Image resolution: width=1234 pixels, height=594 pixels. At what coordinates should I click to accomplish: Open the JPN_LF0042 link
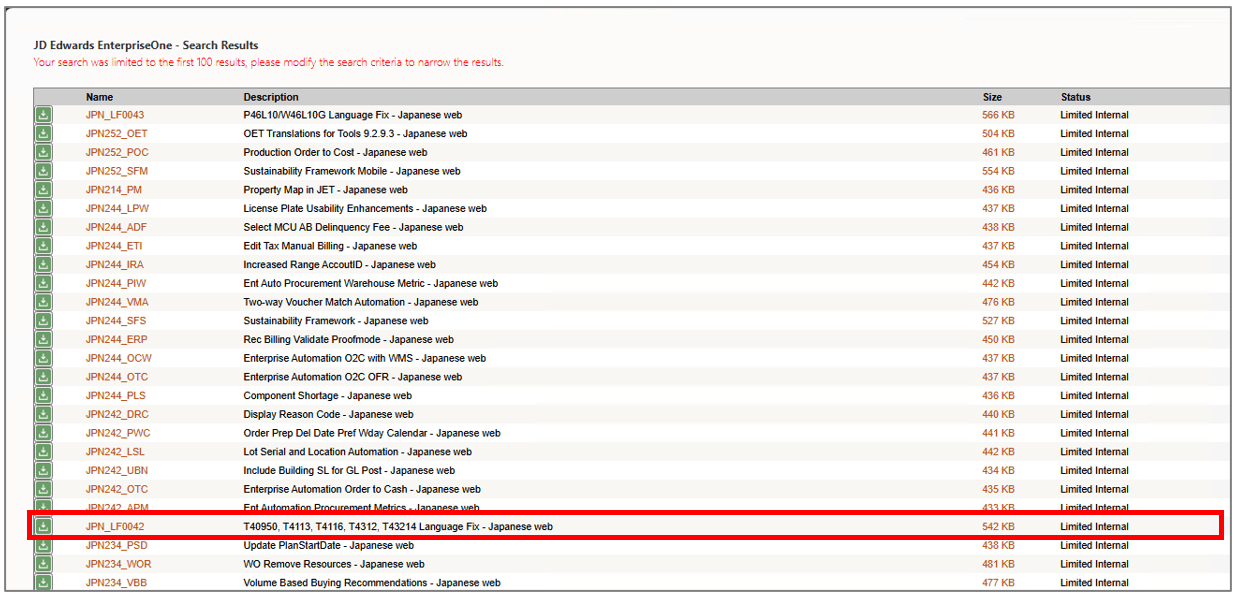pyautogui.click(x=115, y=526)
